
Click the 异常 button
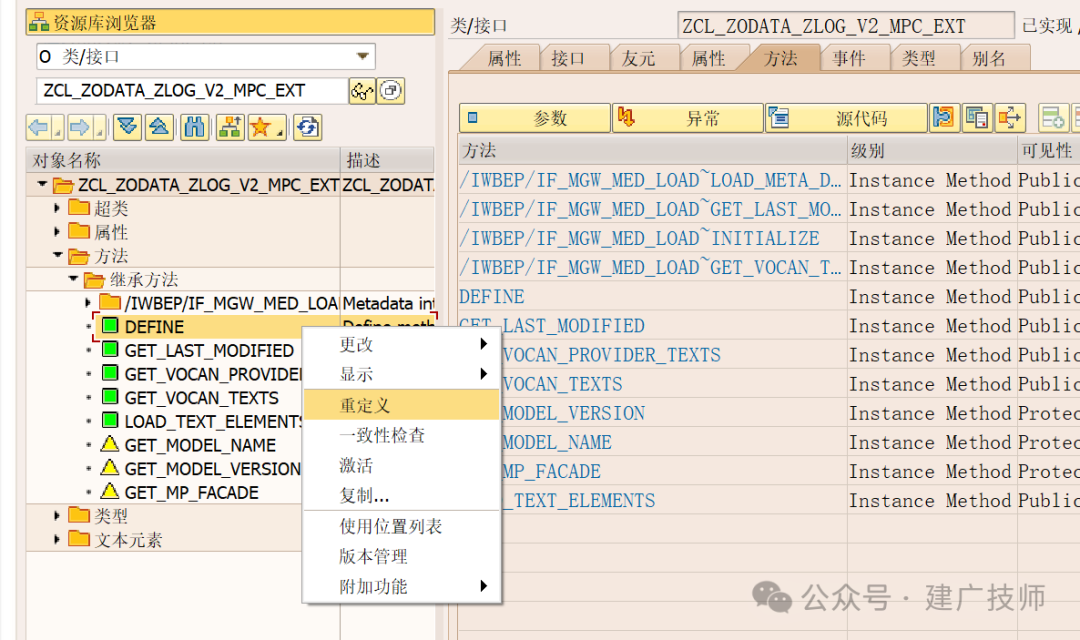(x=688, y=118)
